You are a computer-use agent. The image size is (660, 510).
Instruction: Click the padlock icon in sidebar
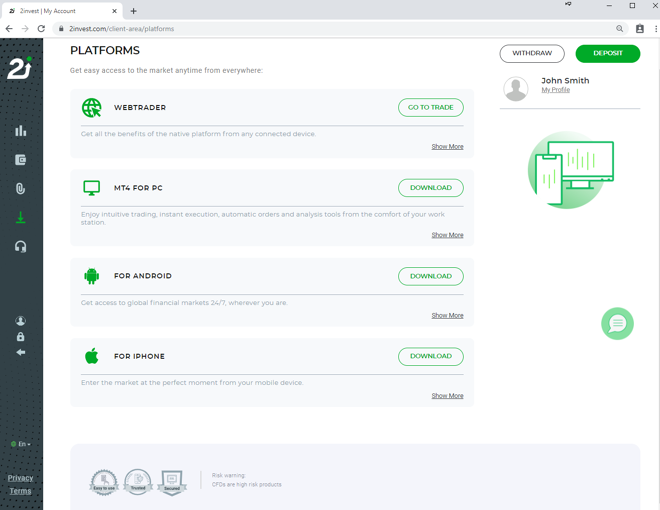click(x=21, y=337)
